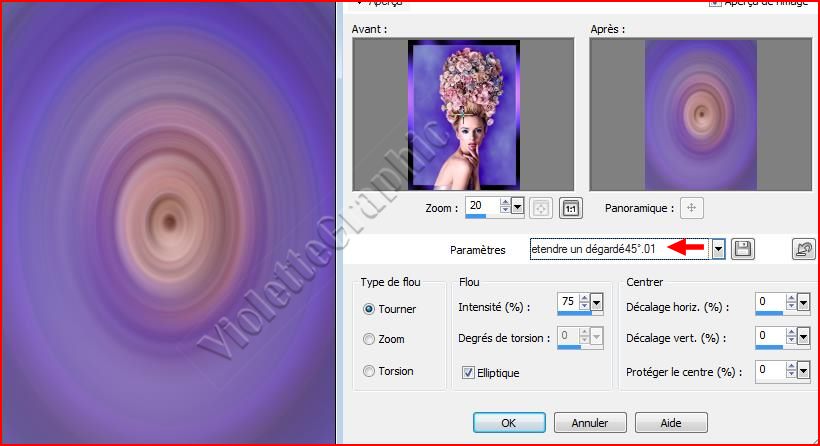Click the reset to default icon
This screenshot has height=446, width=820.
click(803, 249)
